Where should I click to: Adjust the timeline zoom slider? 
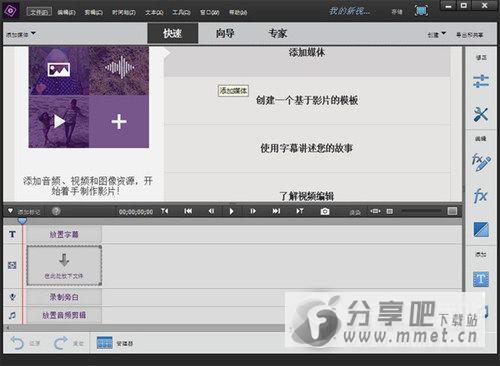pos(421,211)
